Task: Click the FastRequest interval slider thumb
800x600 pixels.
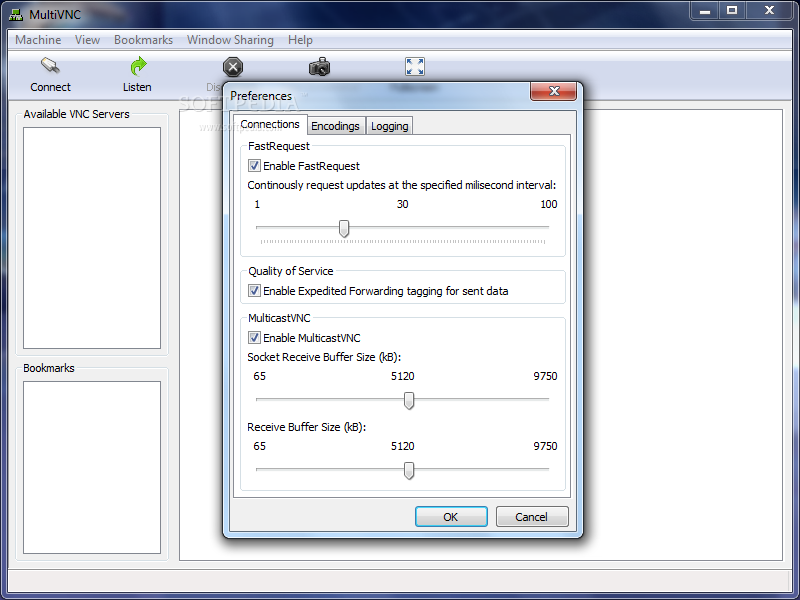Action: [344, 229]
